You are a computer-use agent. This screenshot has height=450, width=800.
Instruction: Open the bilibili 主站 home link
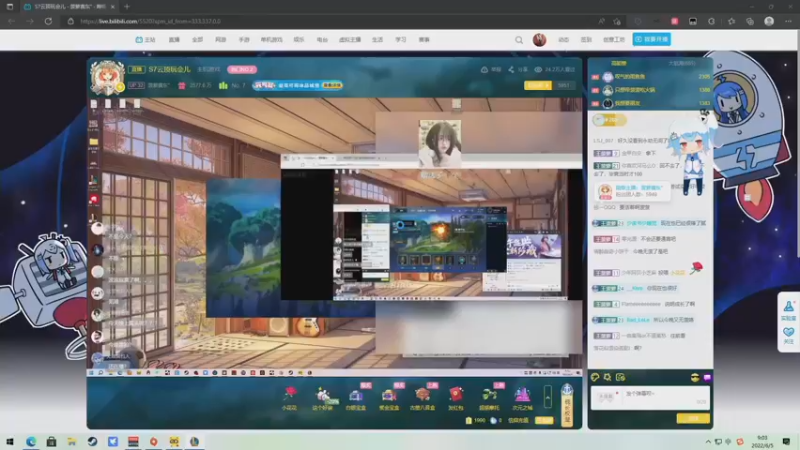click(x=145, y=40)
